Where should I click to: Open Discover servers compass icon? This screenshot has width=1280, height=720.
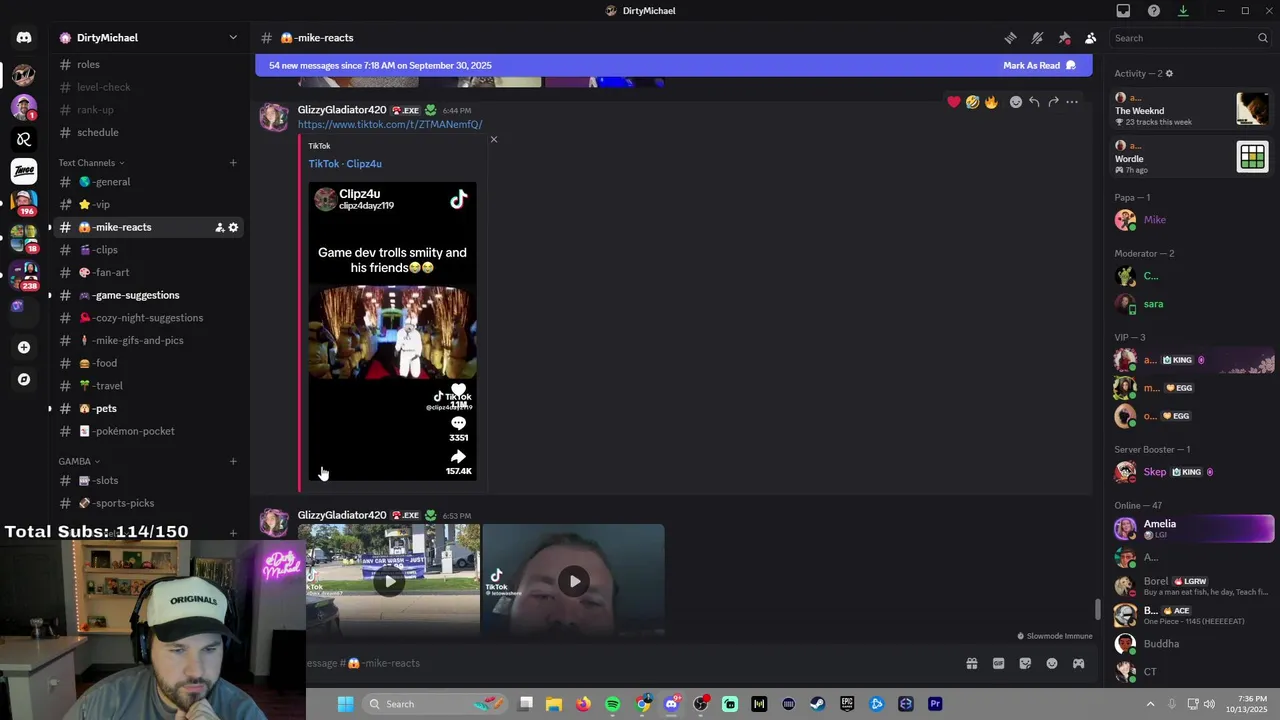click(24, 380)
